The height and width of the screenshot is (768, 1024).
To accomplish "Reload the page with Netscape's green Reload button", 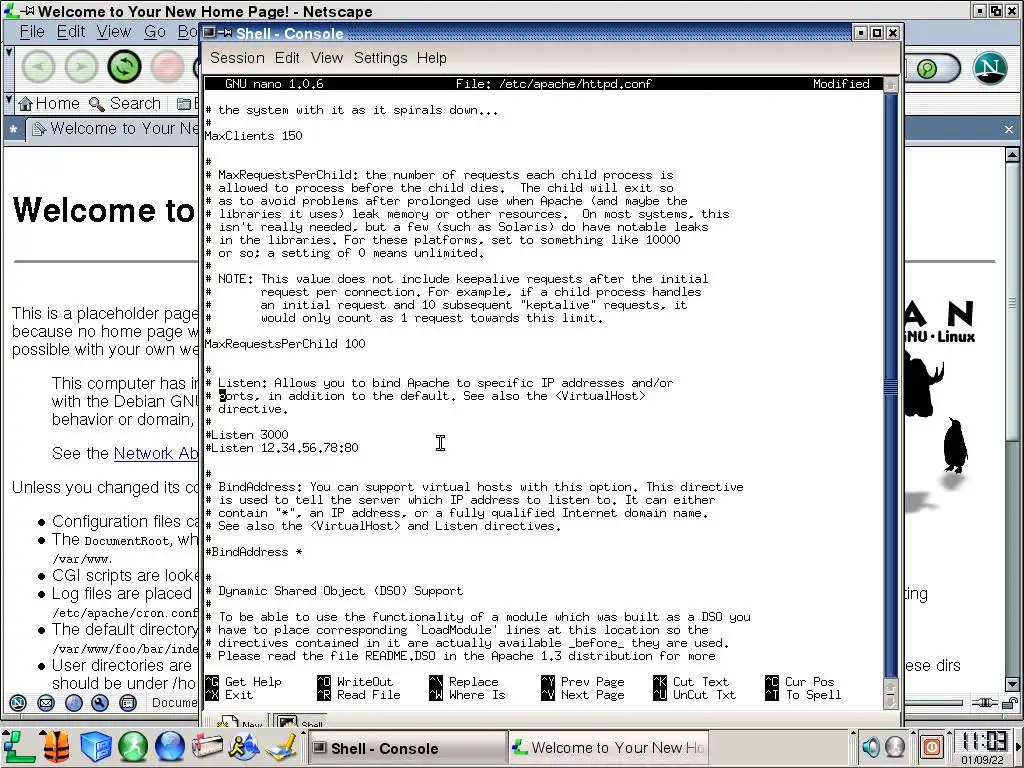I will point(124,67).
